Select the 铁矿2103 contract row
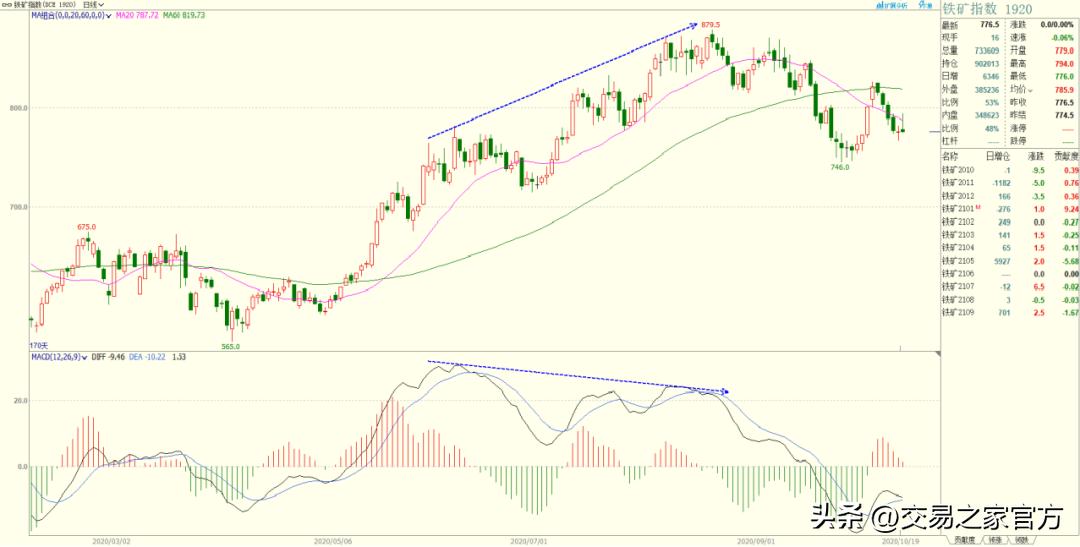1080x547 pixels. pos(1010,235)
